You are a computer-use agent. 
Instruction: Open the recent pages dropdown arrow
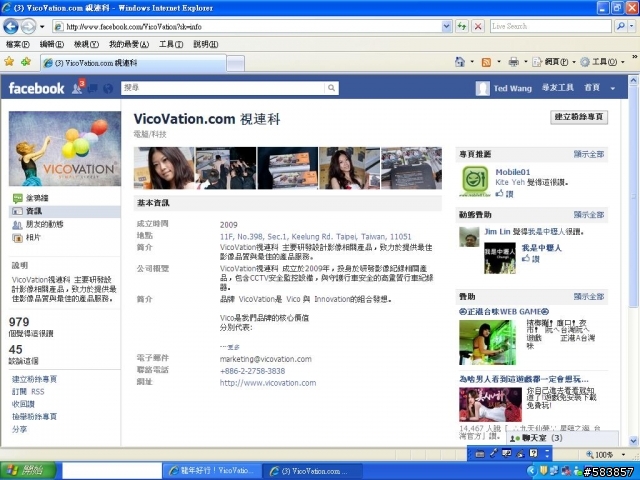pos(42,27)
